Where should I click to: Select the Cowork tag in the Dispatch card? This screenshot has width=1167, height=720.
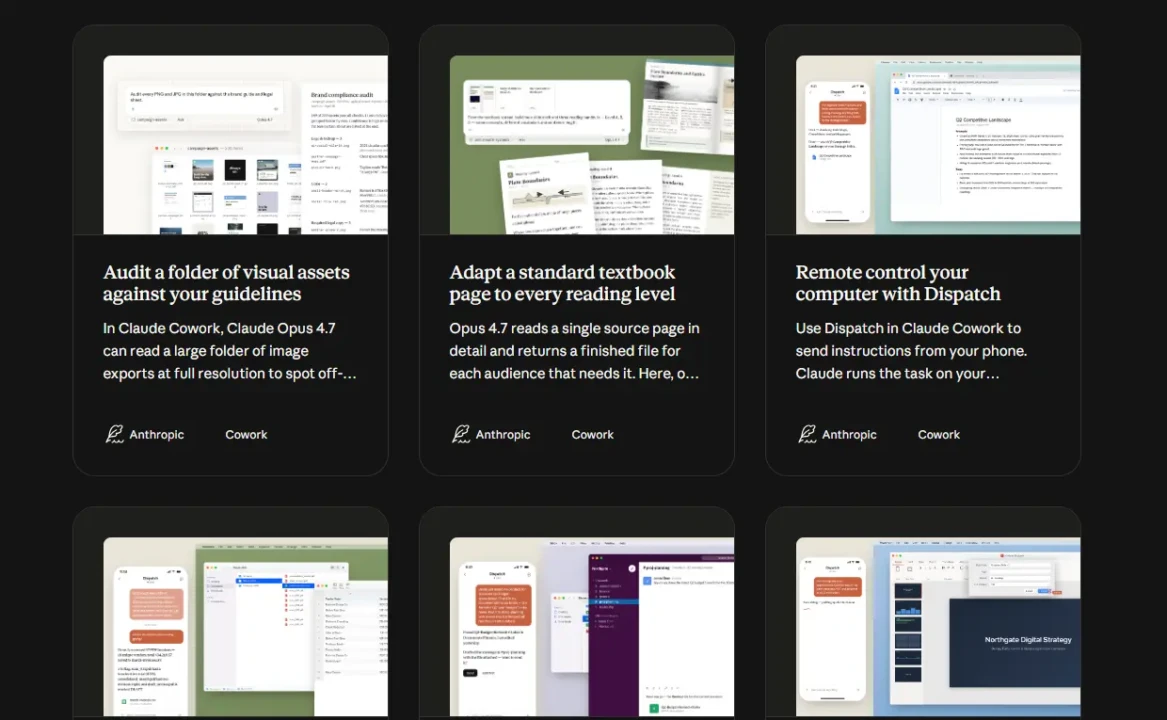pyautogui.click(x=939, y=435)
